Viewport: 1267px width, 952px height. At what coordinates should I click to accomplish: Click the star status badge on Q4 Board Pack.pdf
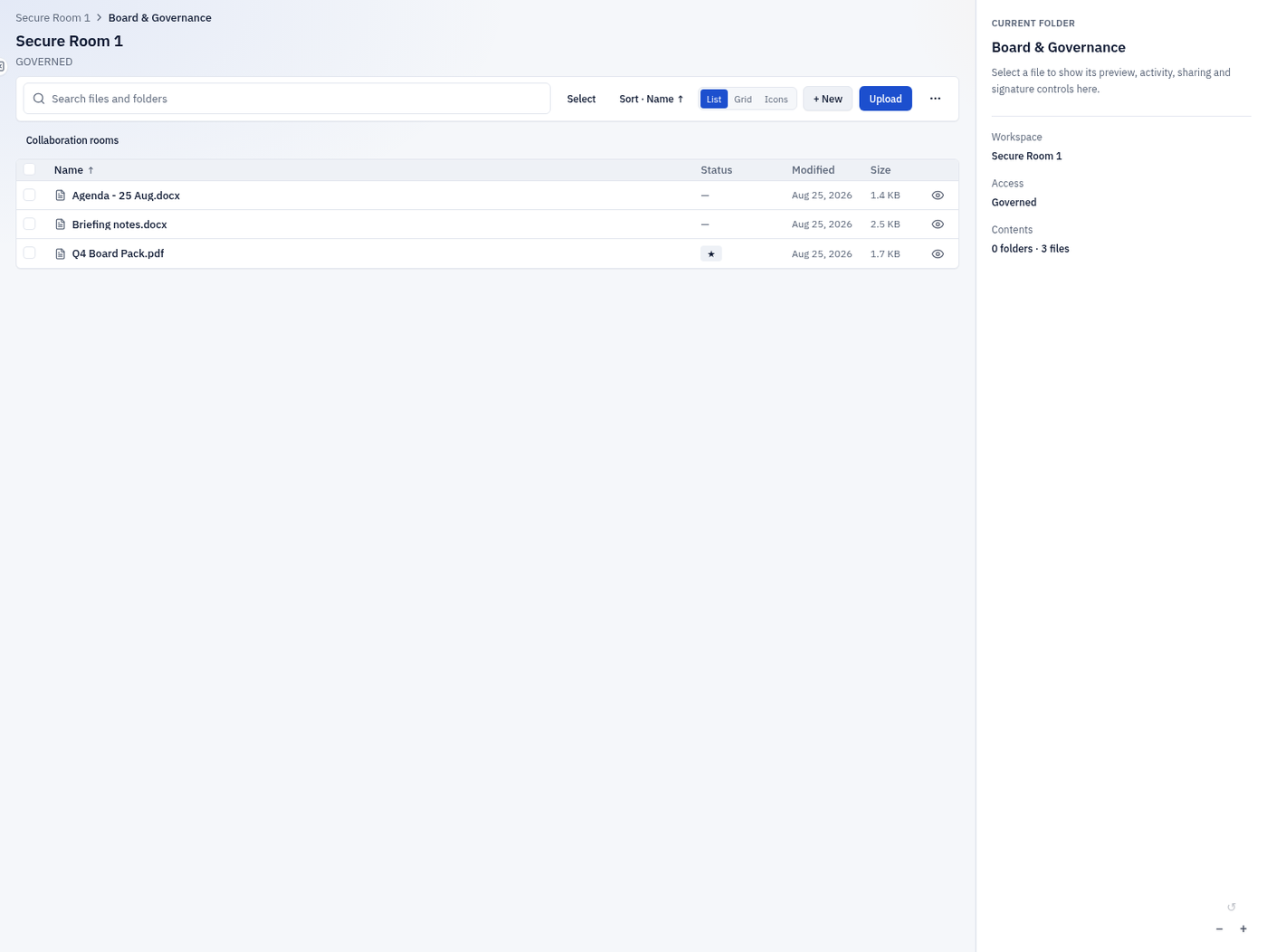pos(711,254)
